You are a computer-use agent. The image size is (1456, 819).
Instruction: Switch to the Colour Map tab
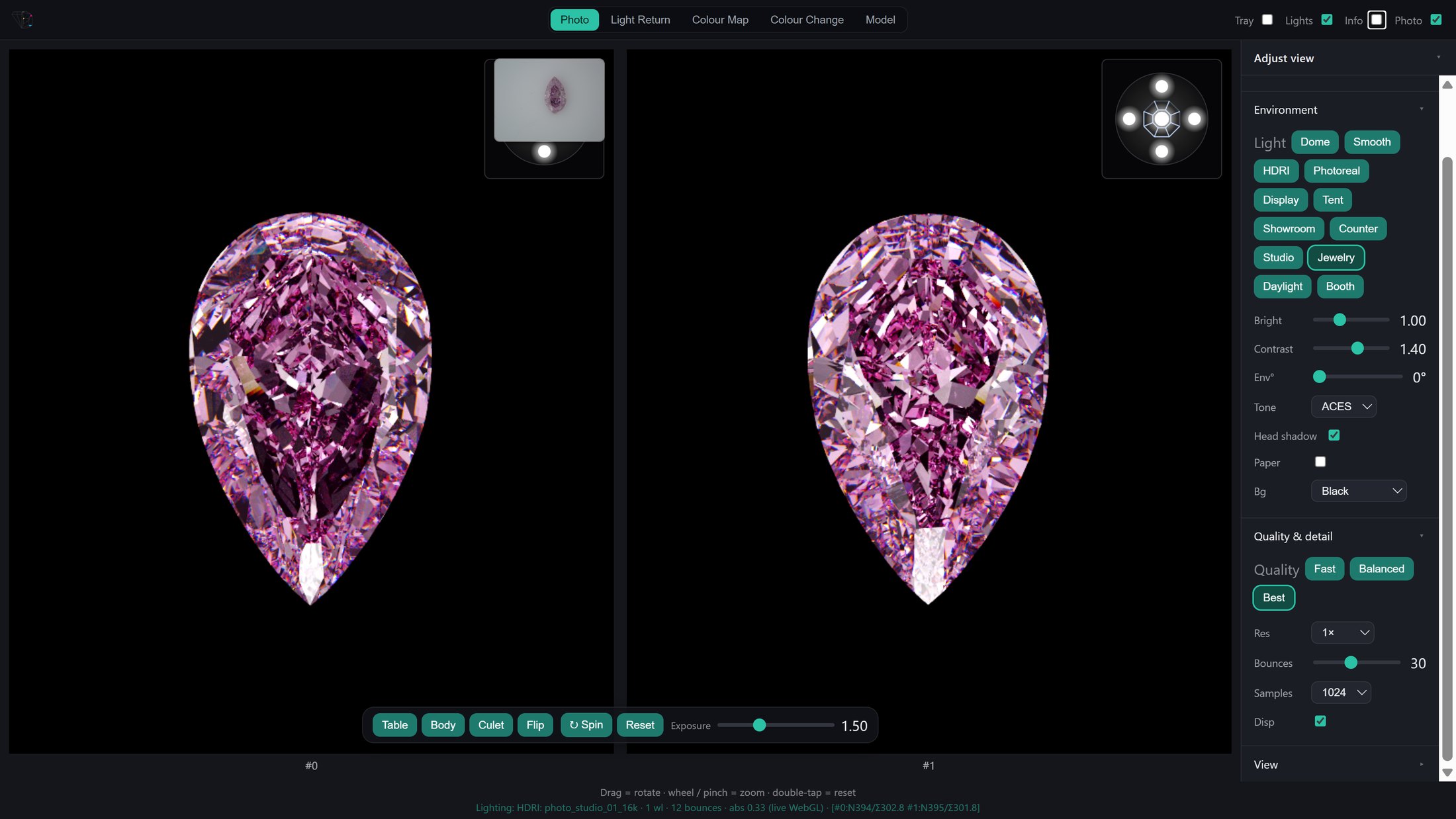coord(720,20)
